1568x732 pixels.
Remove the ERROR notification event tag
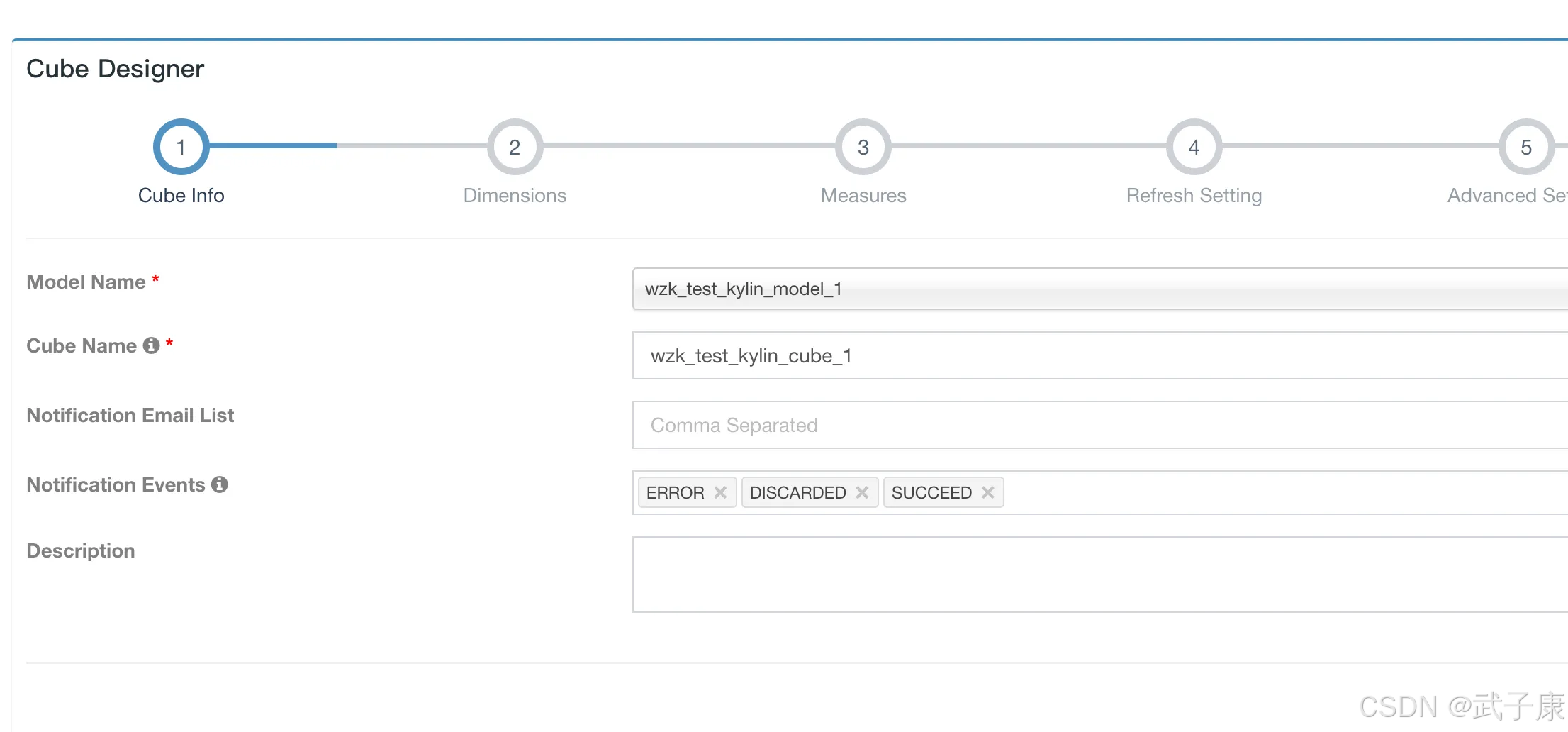click(720, 492)
